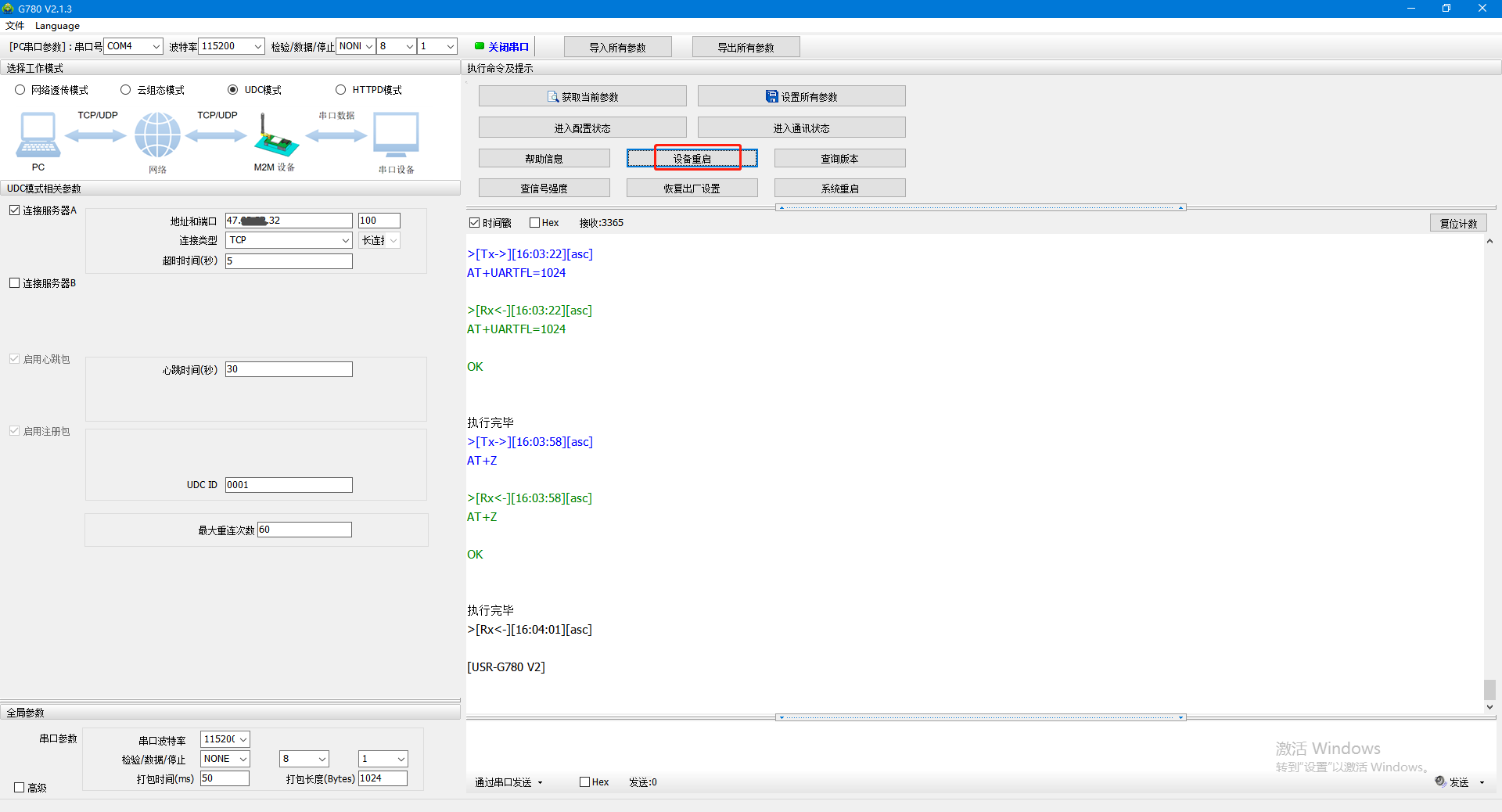Click the 发送 send icon

pos(1440,781)
